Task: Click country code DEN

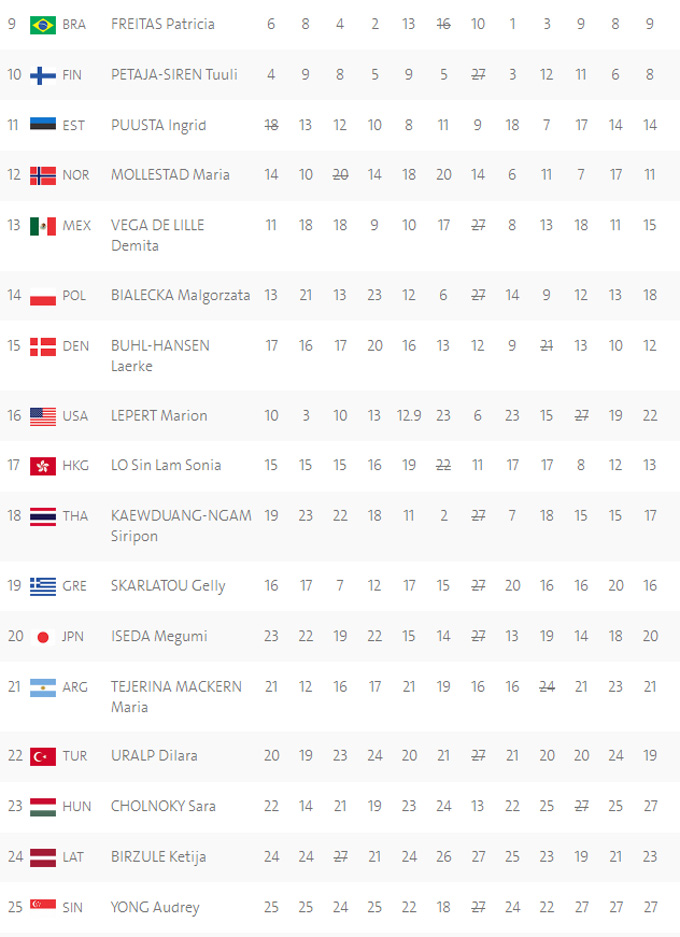Action: [75, 346]
